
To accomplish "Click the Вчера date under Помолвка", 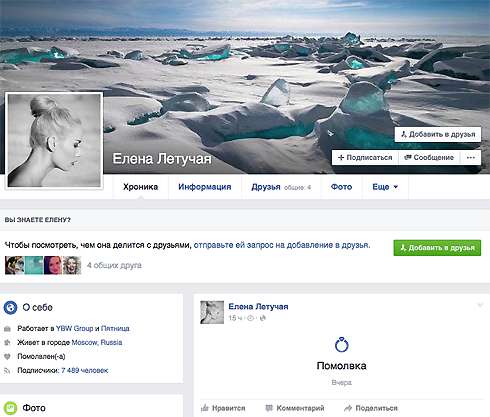I will [341, 382].
